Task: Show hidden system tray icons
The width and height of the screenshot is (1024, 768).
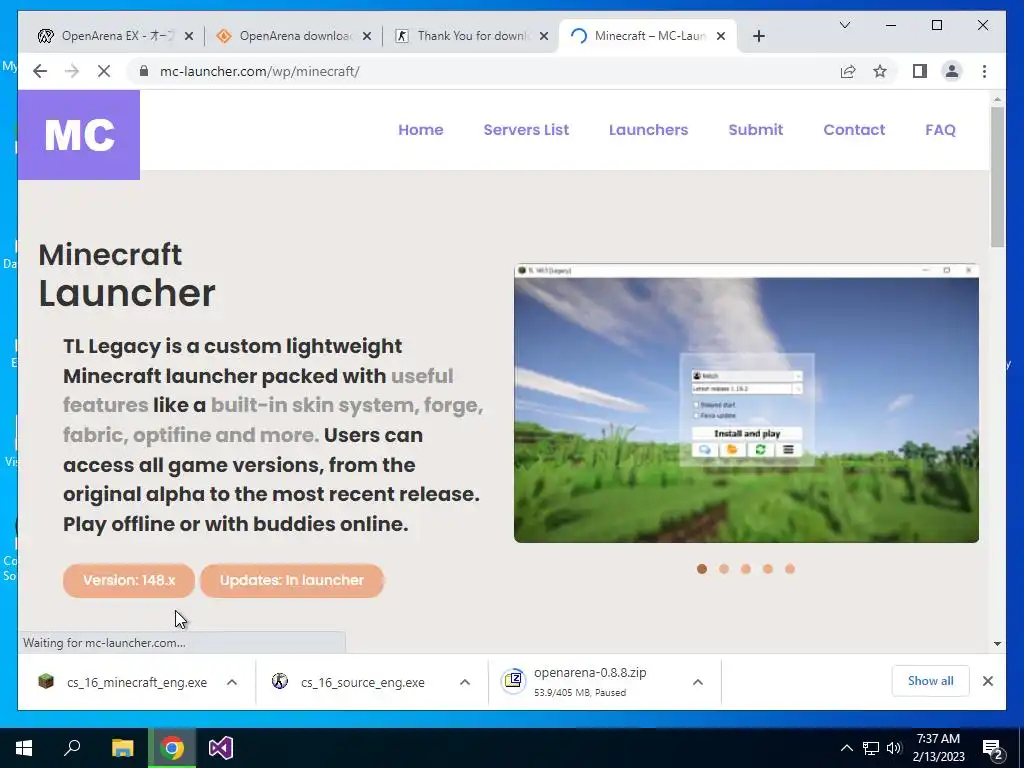Action: 846,748
